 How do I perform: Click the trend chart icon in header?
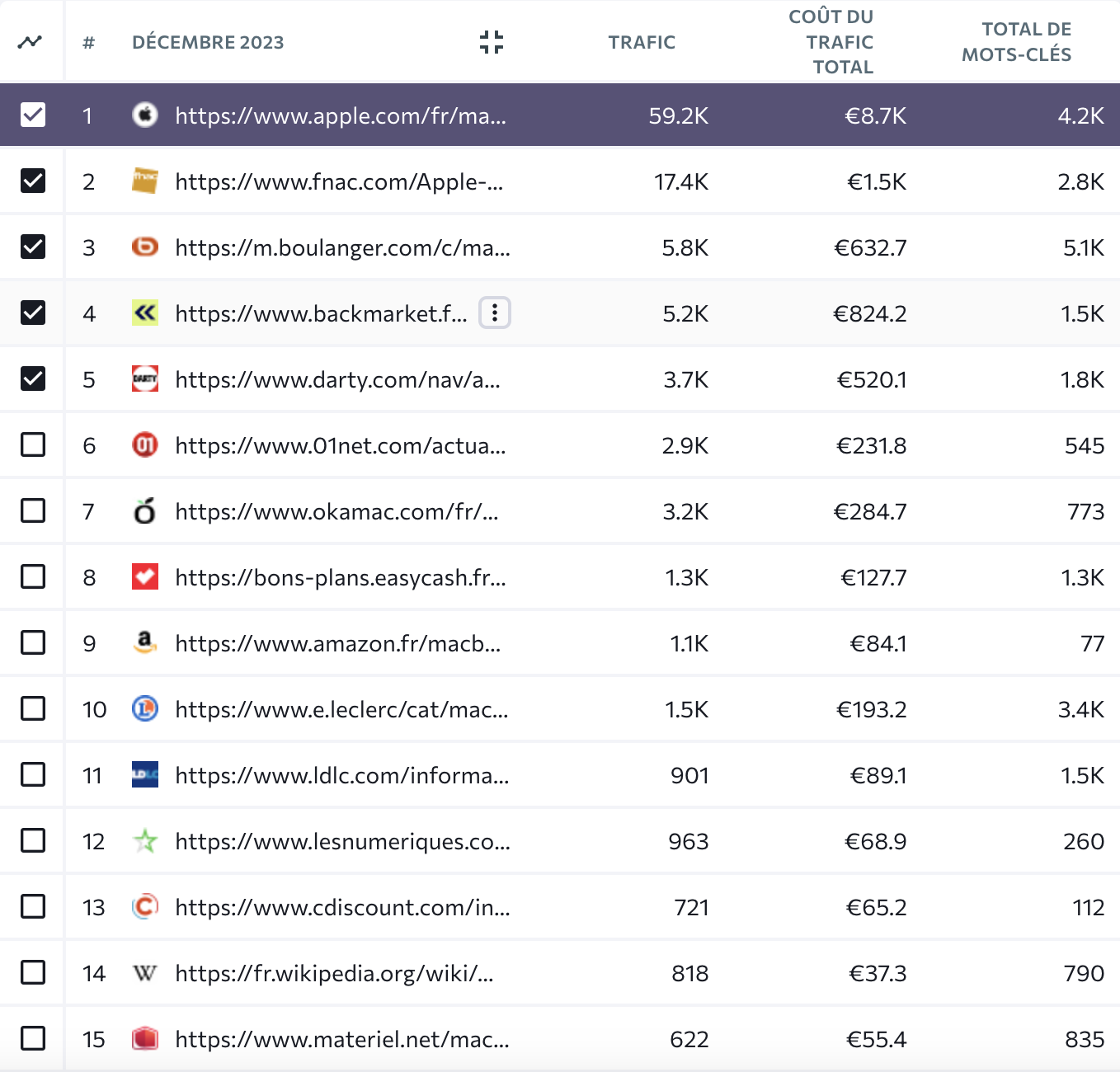31,41
